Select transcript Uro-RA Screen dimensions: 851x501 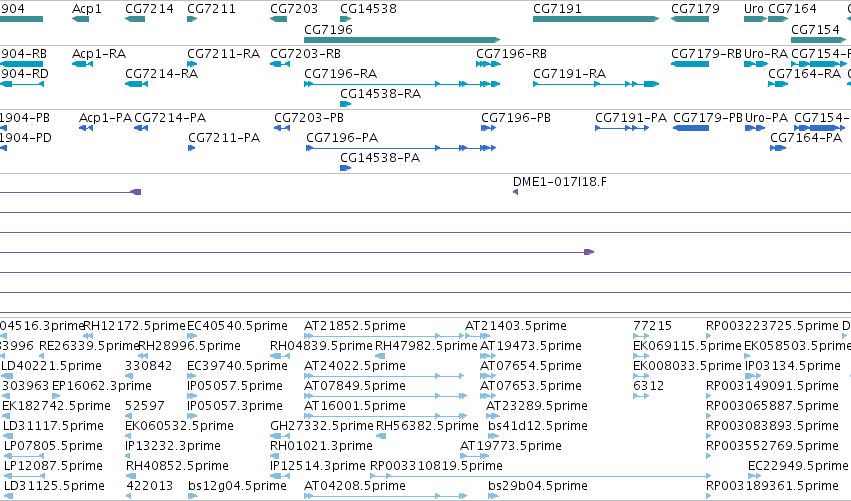(x=766, y=54)
